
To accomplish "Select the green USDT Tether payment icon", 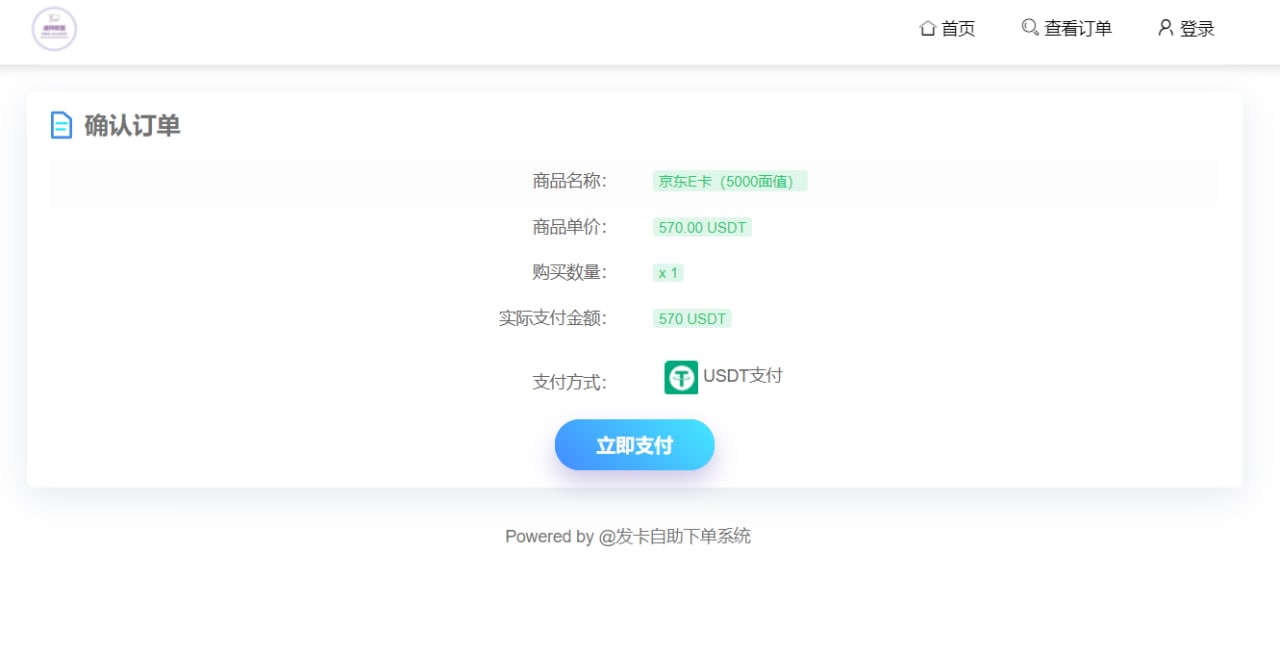I will click(681, 377).
